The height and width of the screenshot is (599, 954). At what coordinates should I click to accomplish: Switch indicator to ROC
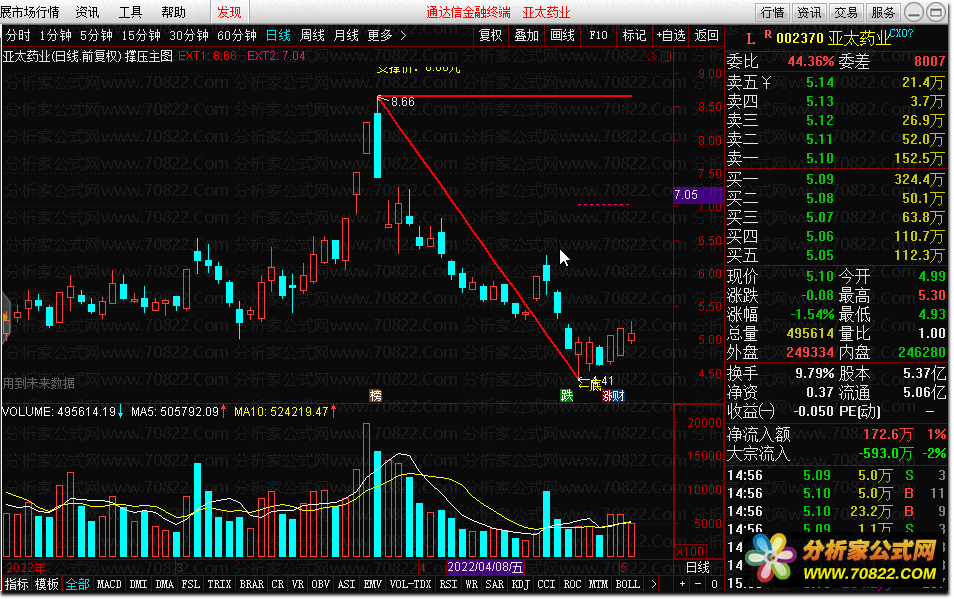point(573,584)
